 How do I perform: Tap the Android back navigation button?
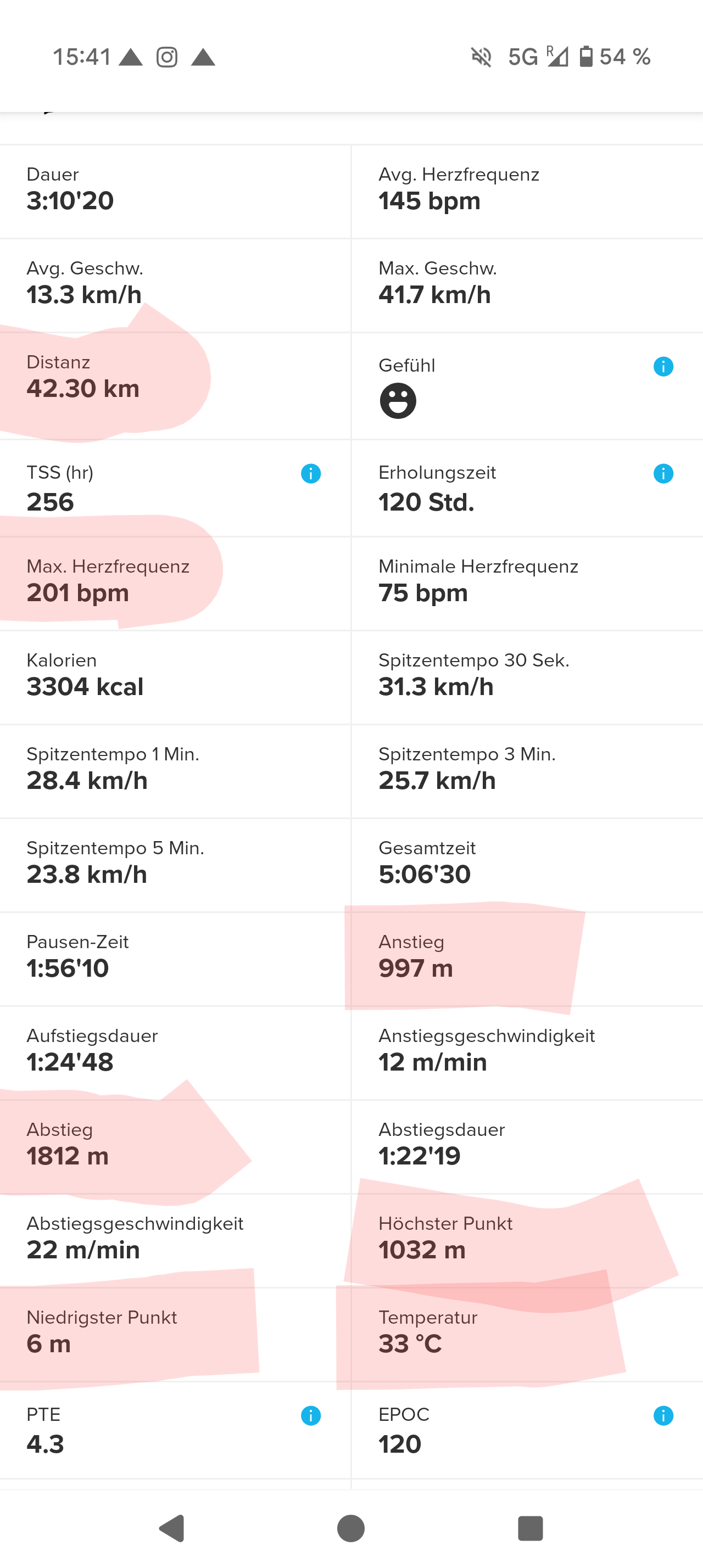tap(172, 1528)
